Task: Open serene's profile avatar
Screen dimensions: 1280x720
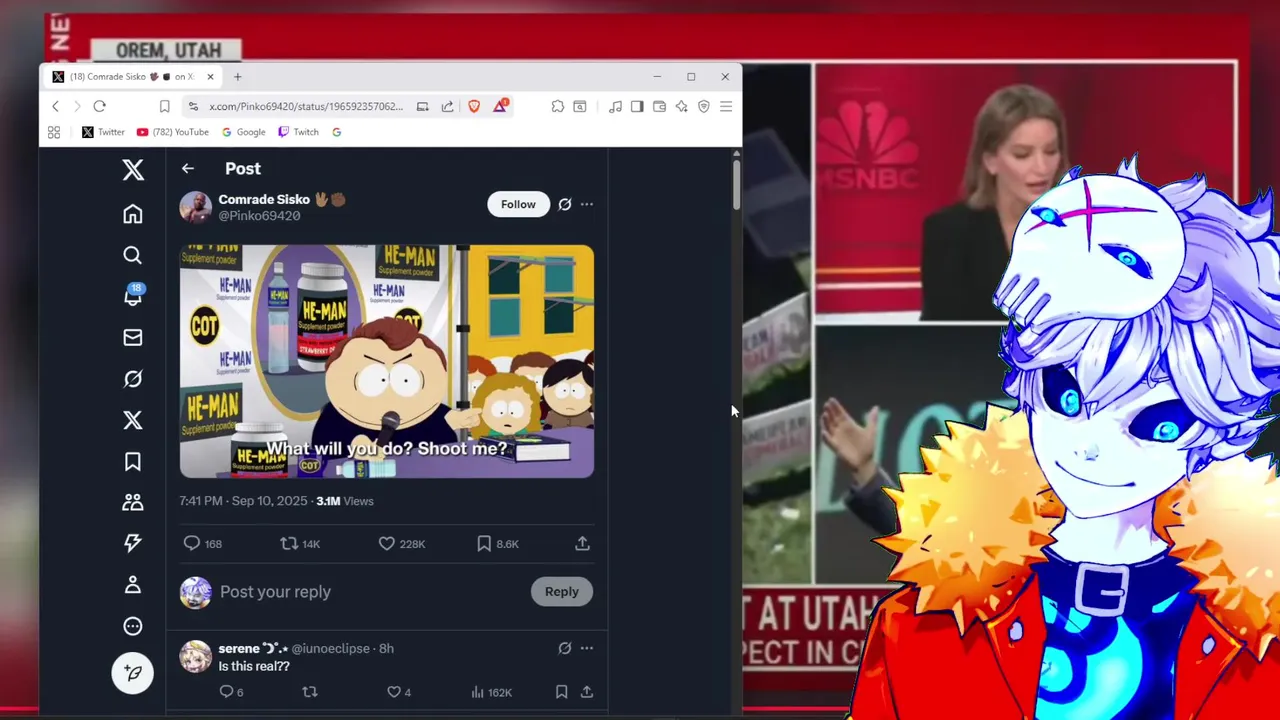Action: click(195, 657)
